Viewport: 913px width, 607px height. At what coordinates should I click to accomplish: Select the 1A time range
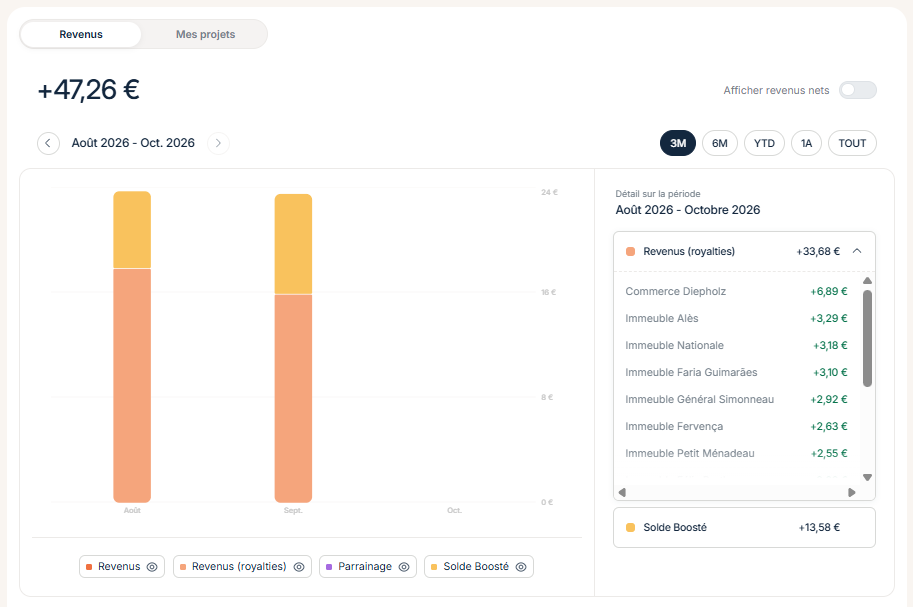coord(806,143)
